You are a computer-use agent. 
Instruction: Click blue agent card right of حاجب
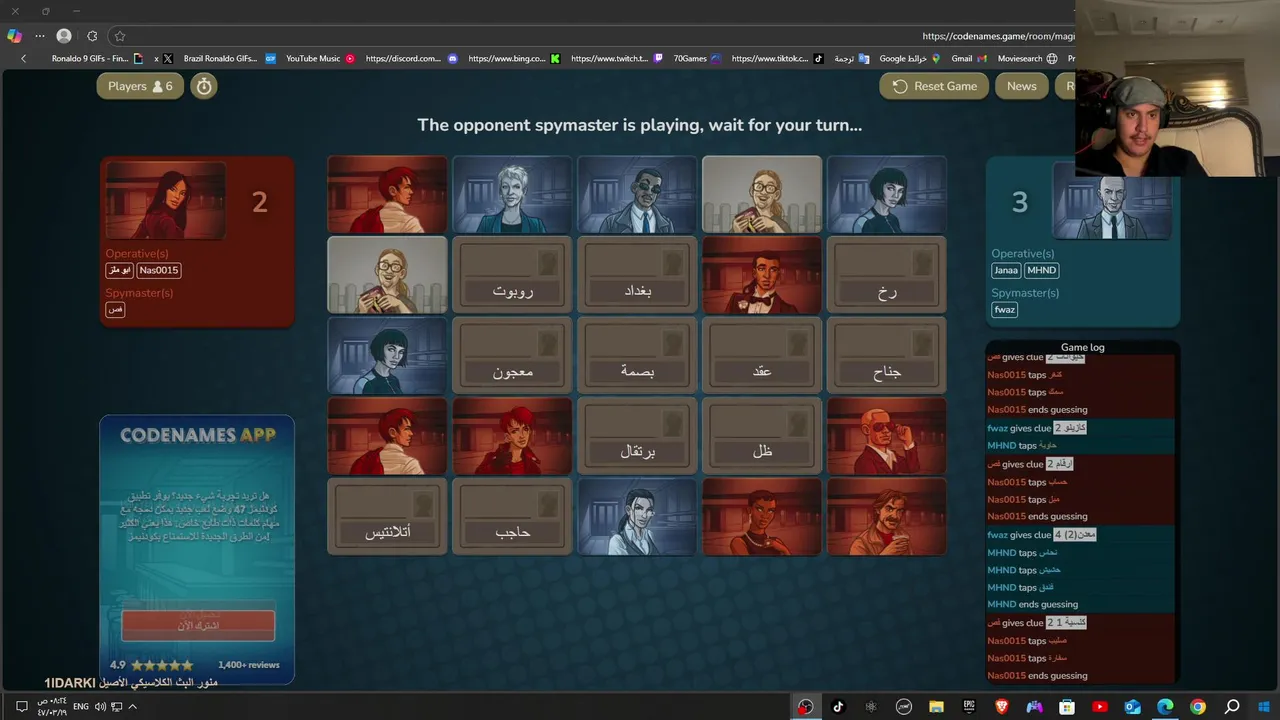(637, 516)
